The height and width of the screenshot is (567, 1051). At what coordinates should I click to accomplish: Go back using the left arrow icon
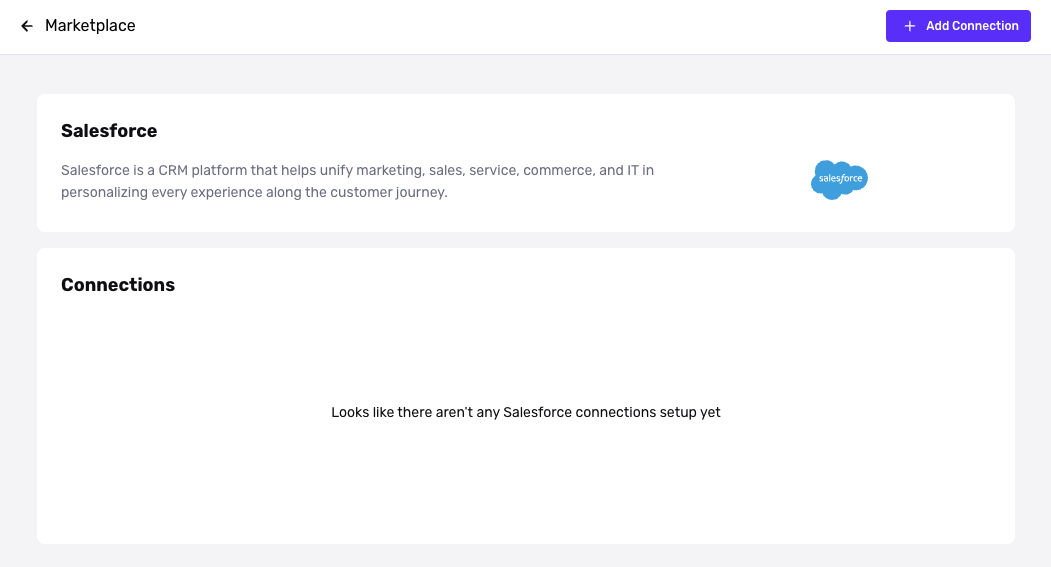pos(27,26)
